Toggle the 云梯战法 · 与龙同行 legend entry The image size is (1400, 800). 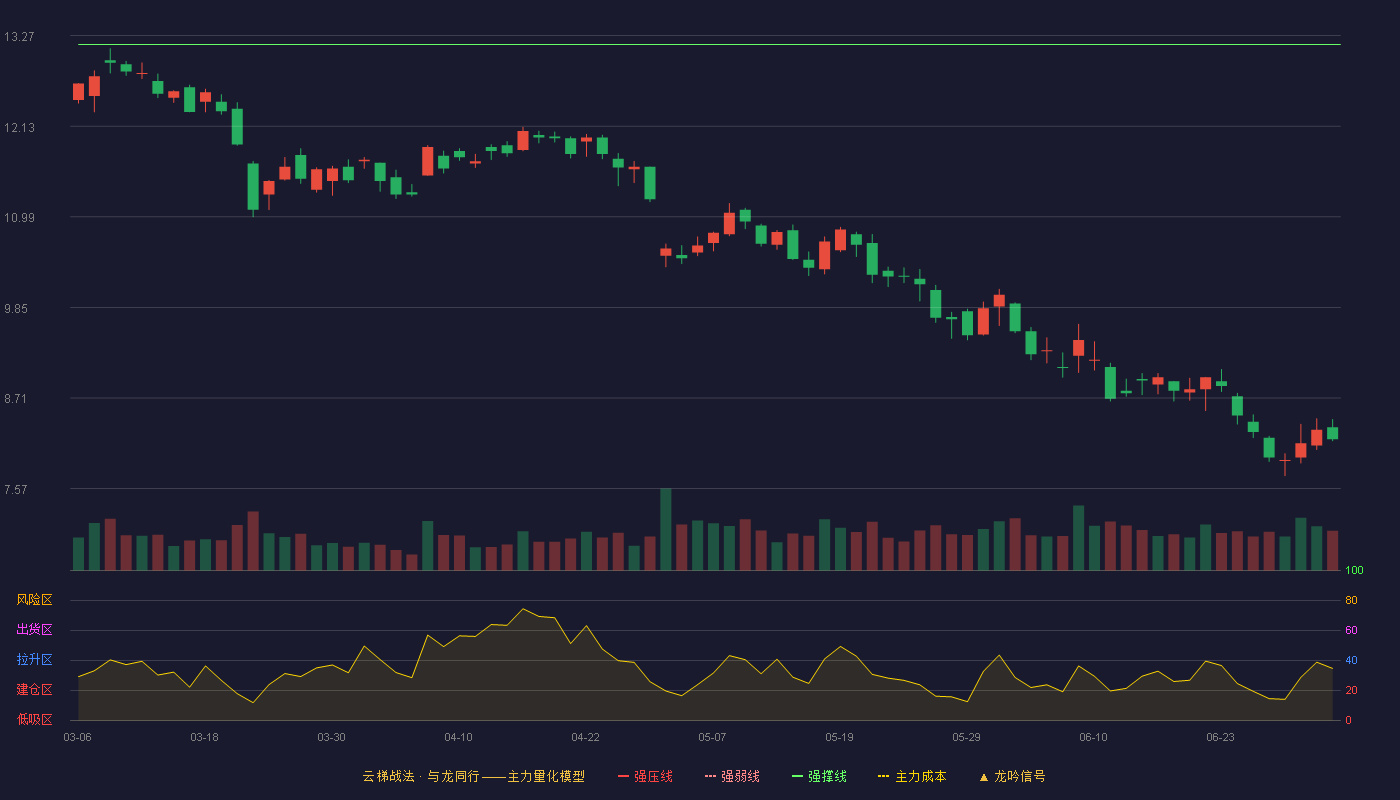point(473,776)
